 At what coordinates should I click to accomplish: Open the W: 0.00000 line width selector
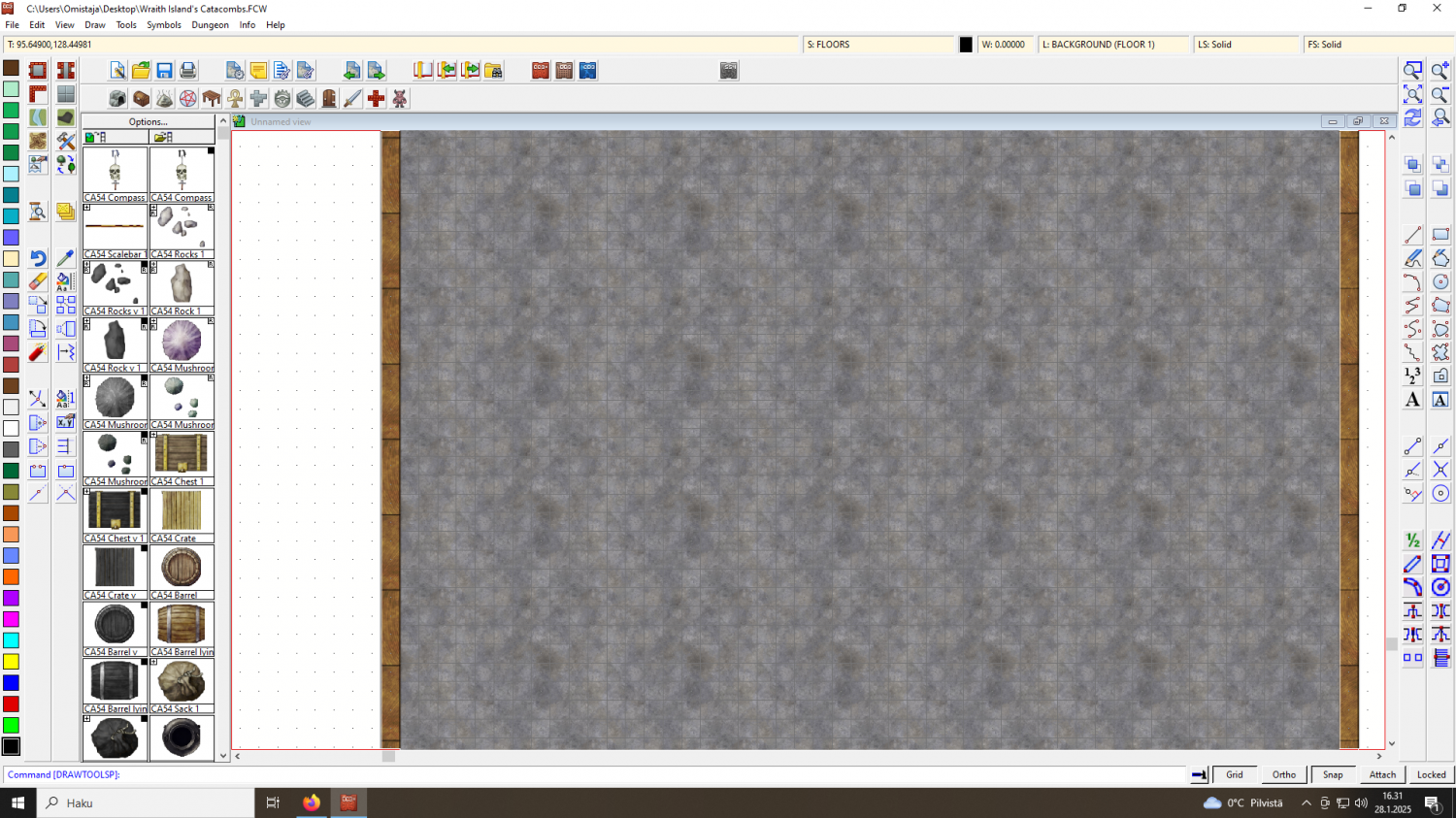click(1006, 45)
